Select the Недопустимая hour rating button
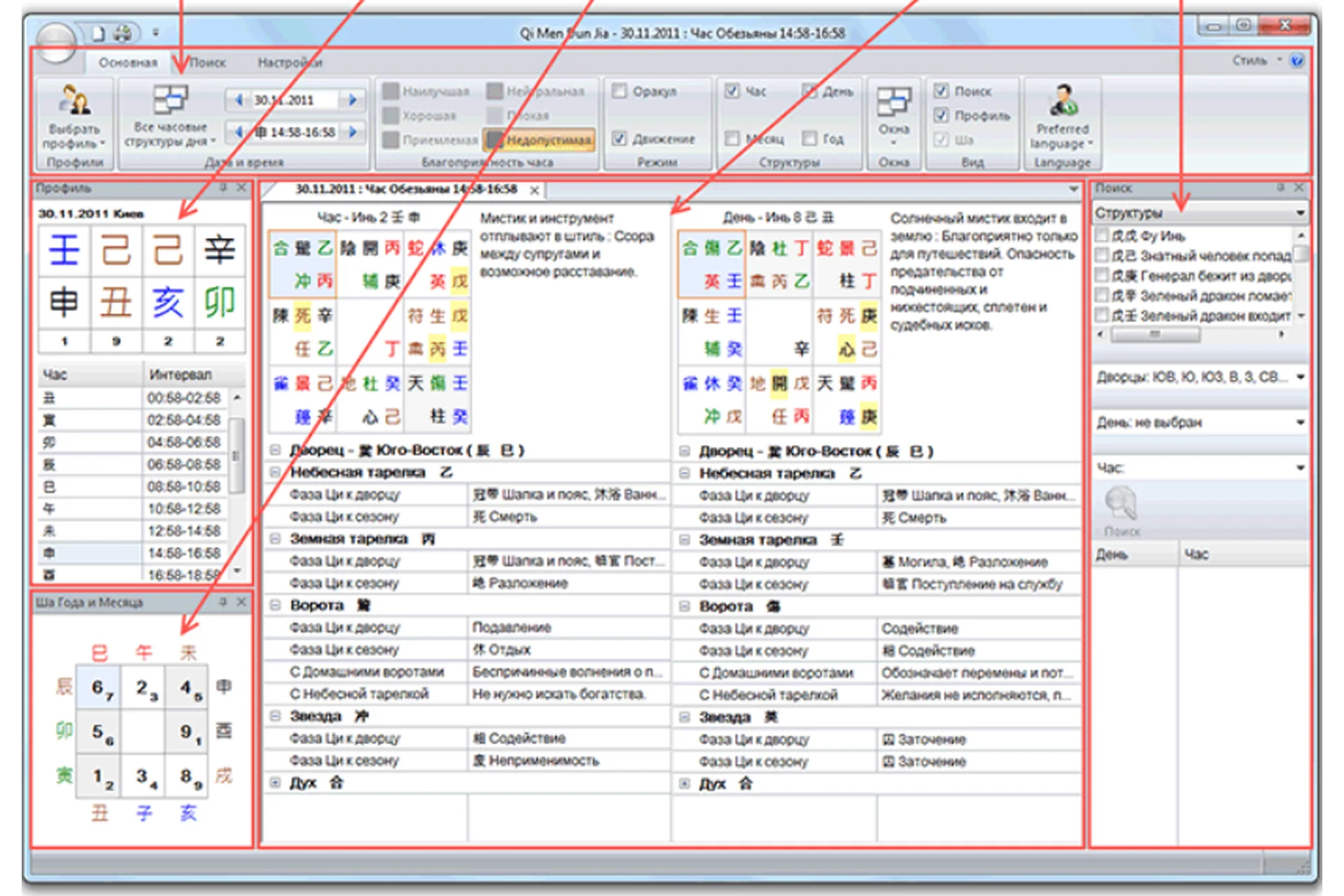 (540, 140)
